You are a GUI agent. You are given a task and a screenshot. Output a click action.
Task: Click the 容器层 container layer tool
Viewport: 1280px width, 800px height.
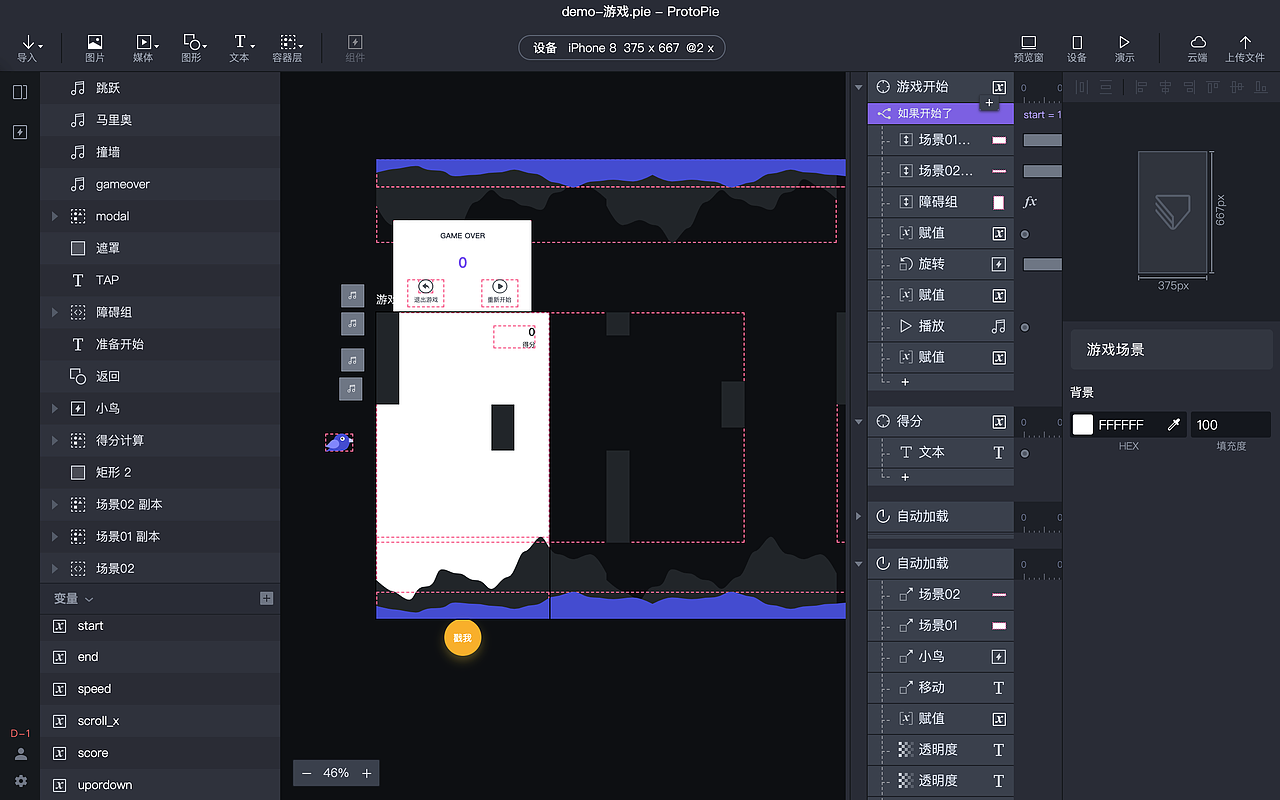(x=287, y=47)
